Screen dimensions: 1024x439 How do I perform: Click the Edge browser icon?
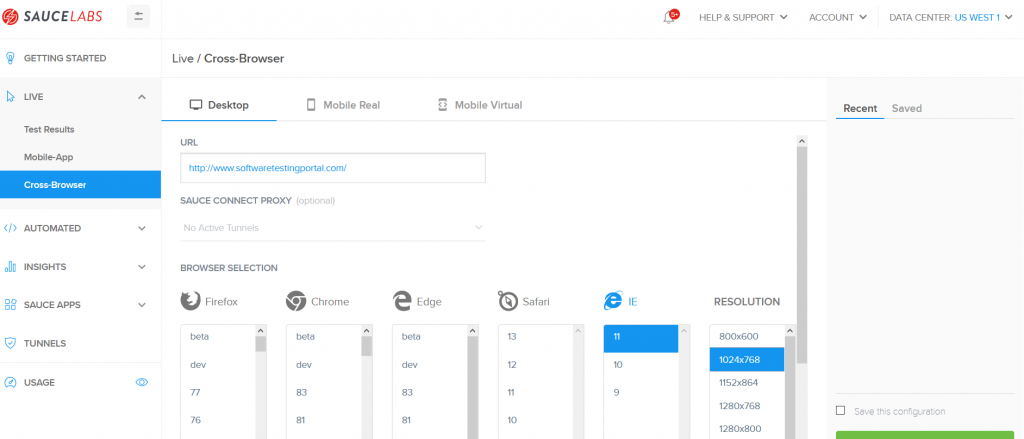point(402,301)
